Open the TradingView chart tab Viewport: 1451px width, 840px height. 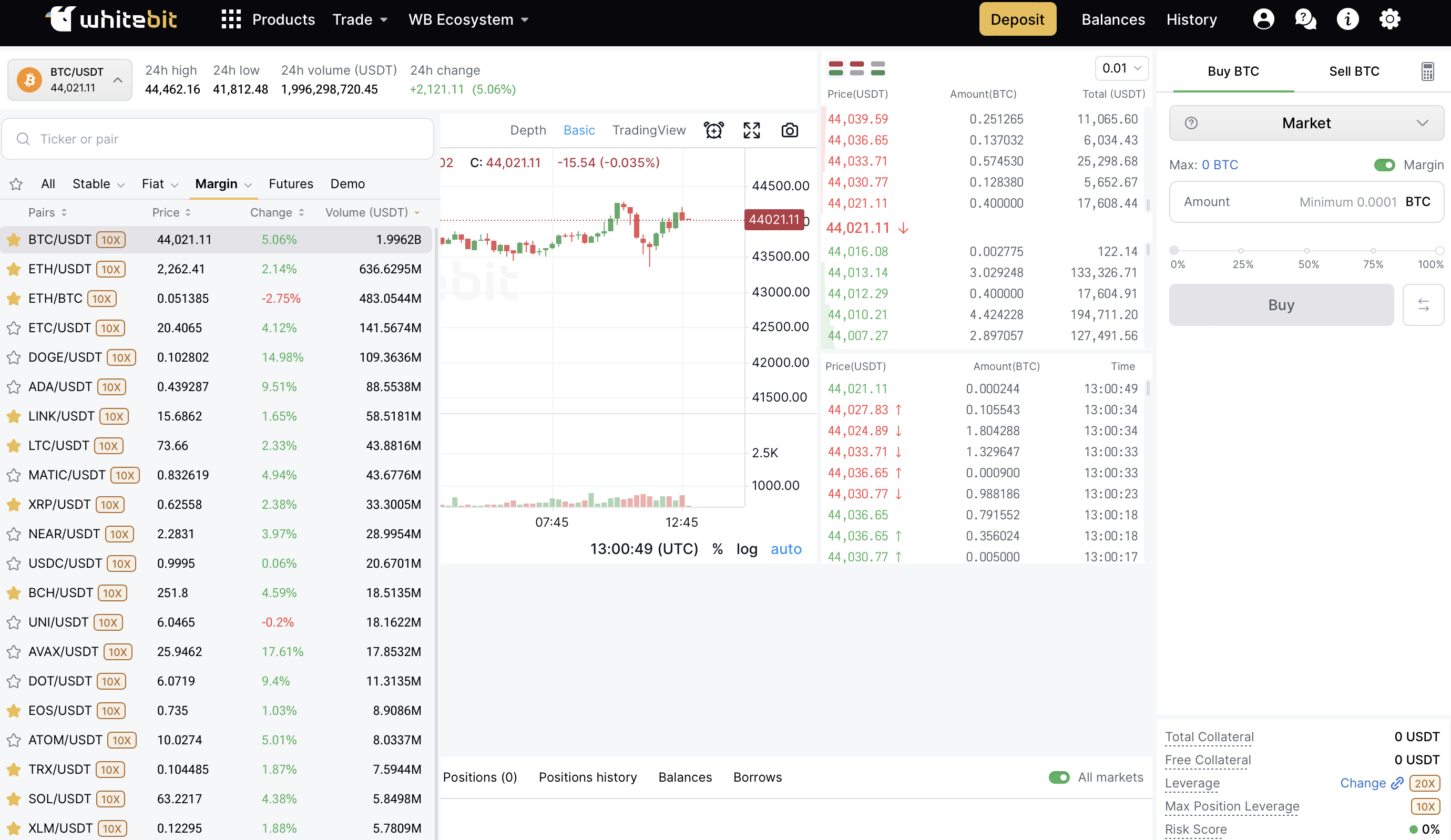649,130
